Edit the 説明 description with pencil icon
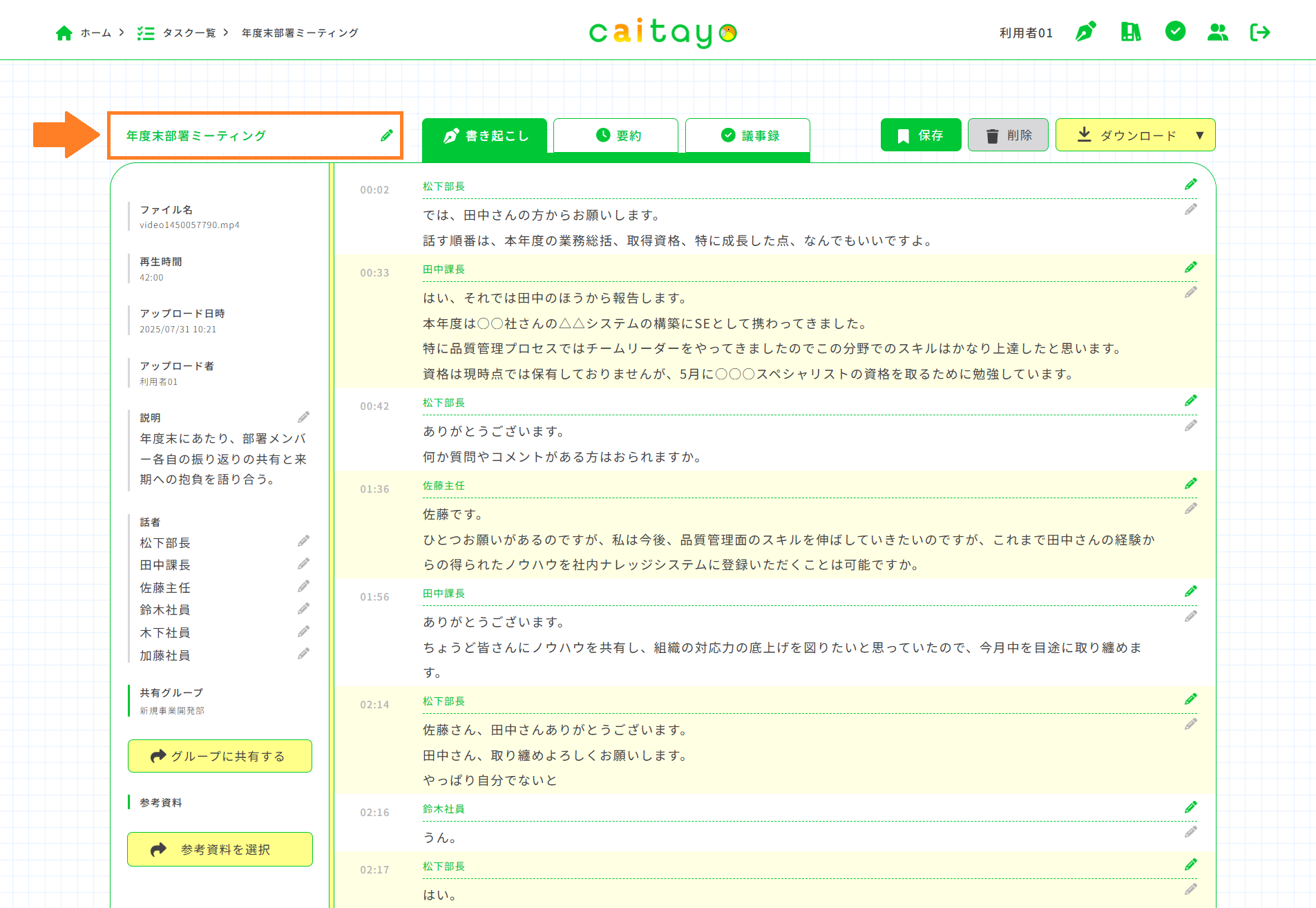The width and height of the screenshot is (1316, 908). click(303, 417)
